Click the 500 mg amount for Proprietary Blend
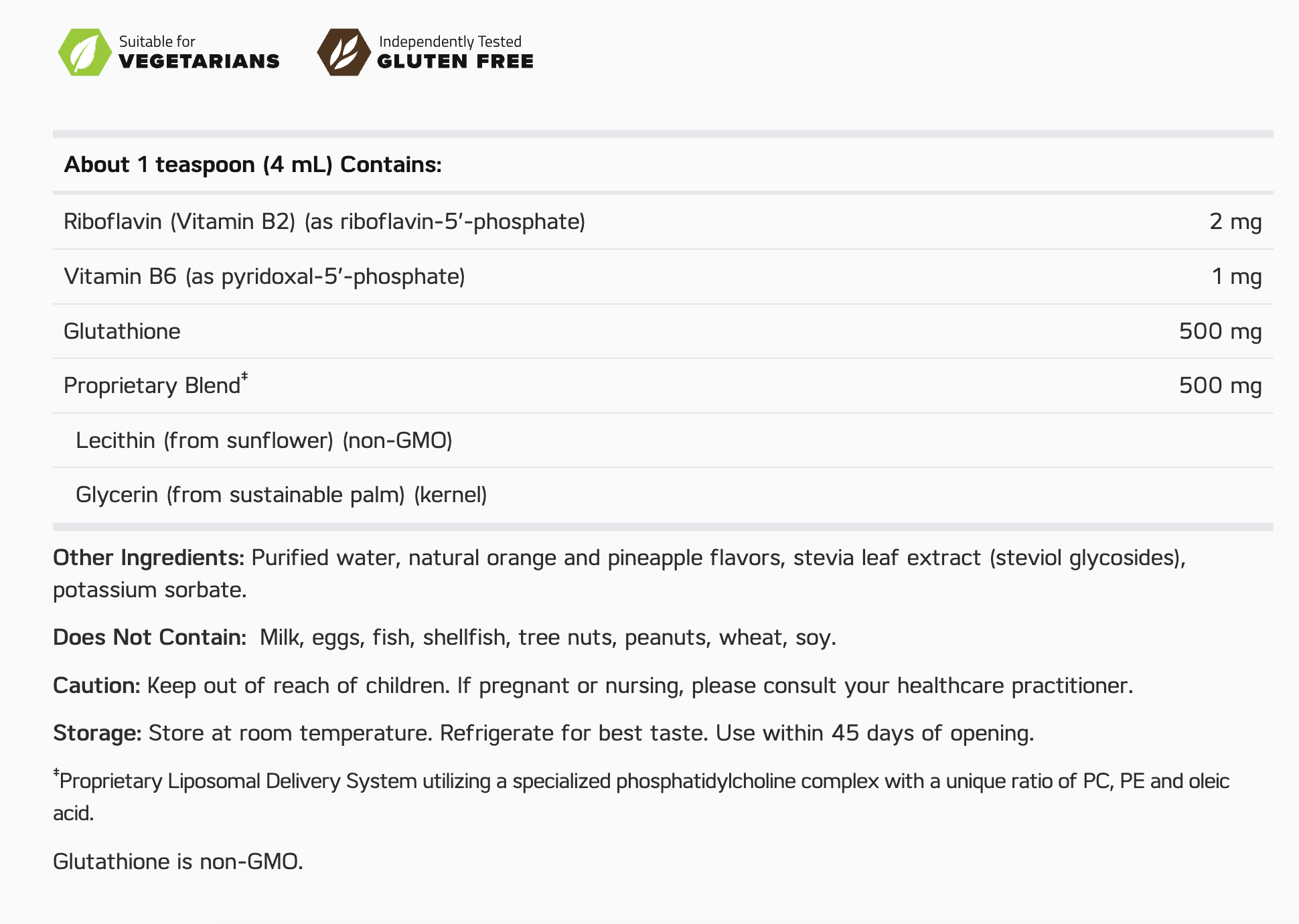Viewport: 1299px width, 924px height. point(1220,386)
